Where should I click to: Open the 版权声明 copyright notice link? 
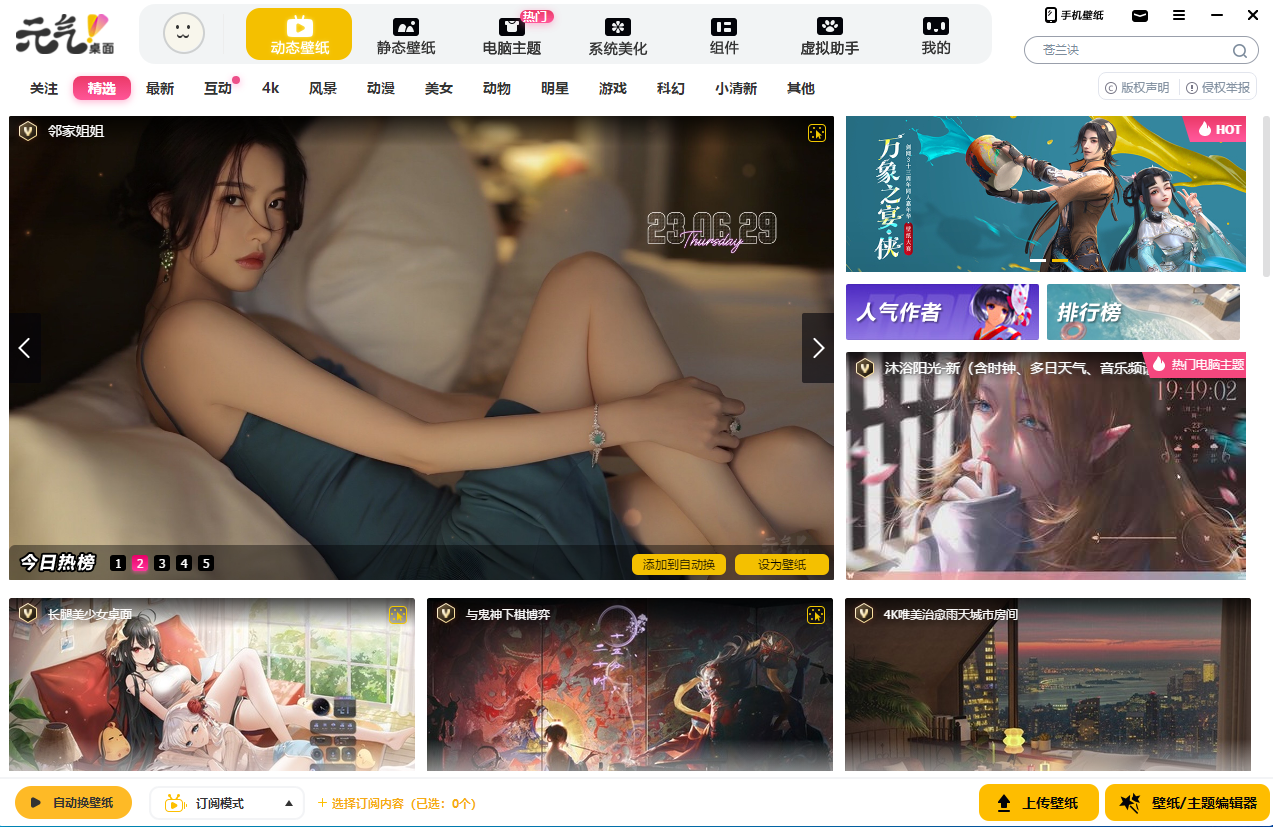1137,87
